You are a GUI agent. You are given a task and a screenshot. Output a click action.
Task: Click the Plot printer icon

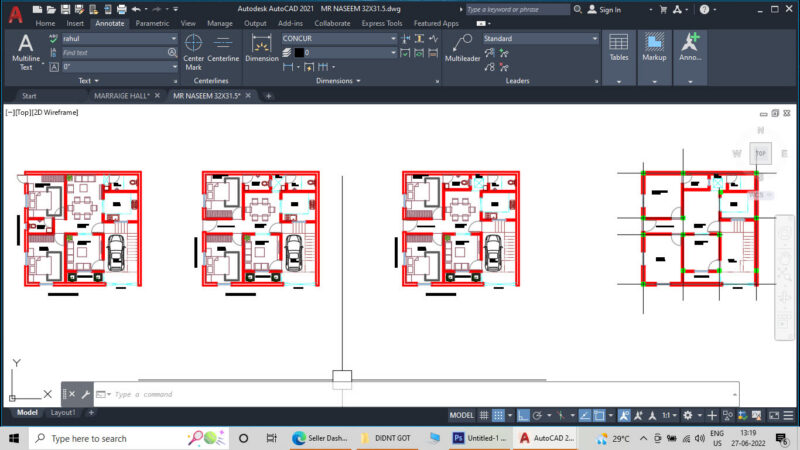pos(121,9)
